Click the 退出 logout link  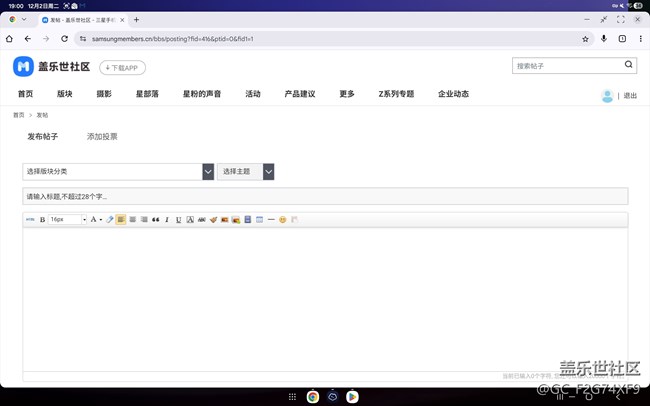[x=630, y=96]
